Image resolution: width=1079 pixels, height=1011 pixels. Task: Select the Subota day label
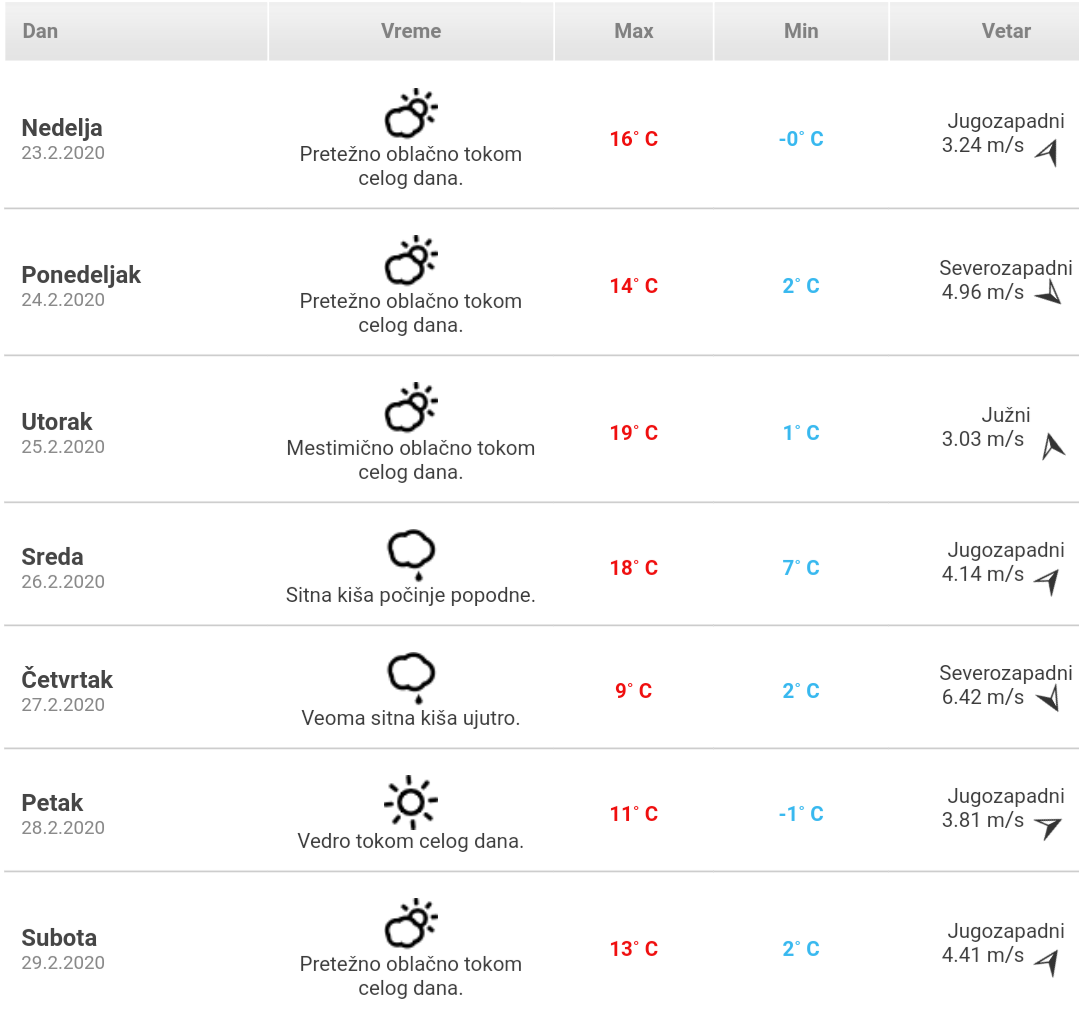pos(59,938)
